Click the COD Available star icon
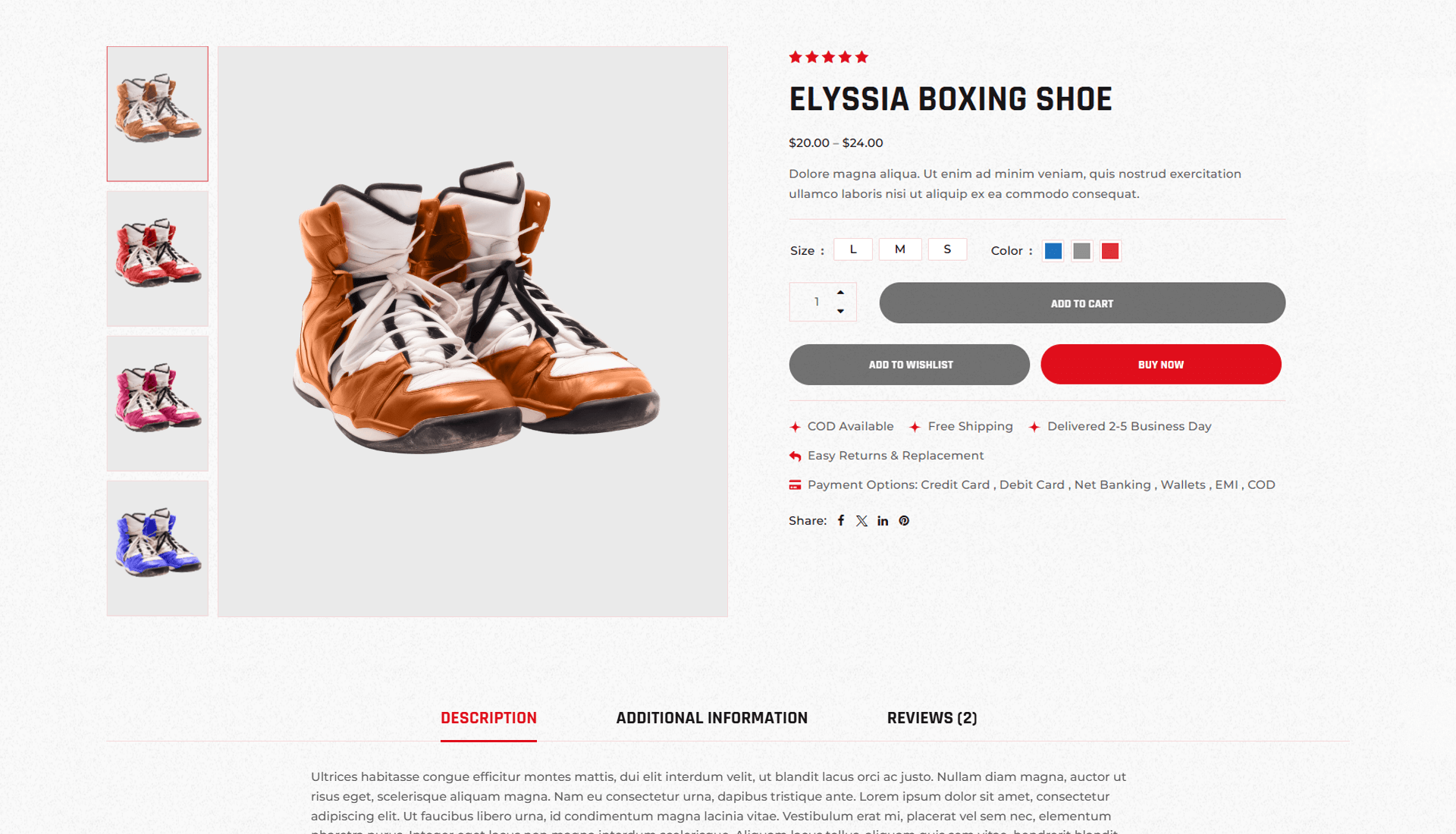 coord(795,427)
